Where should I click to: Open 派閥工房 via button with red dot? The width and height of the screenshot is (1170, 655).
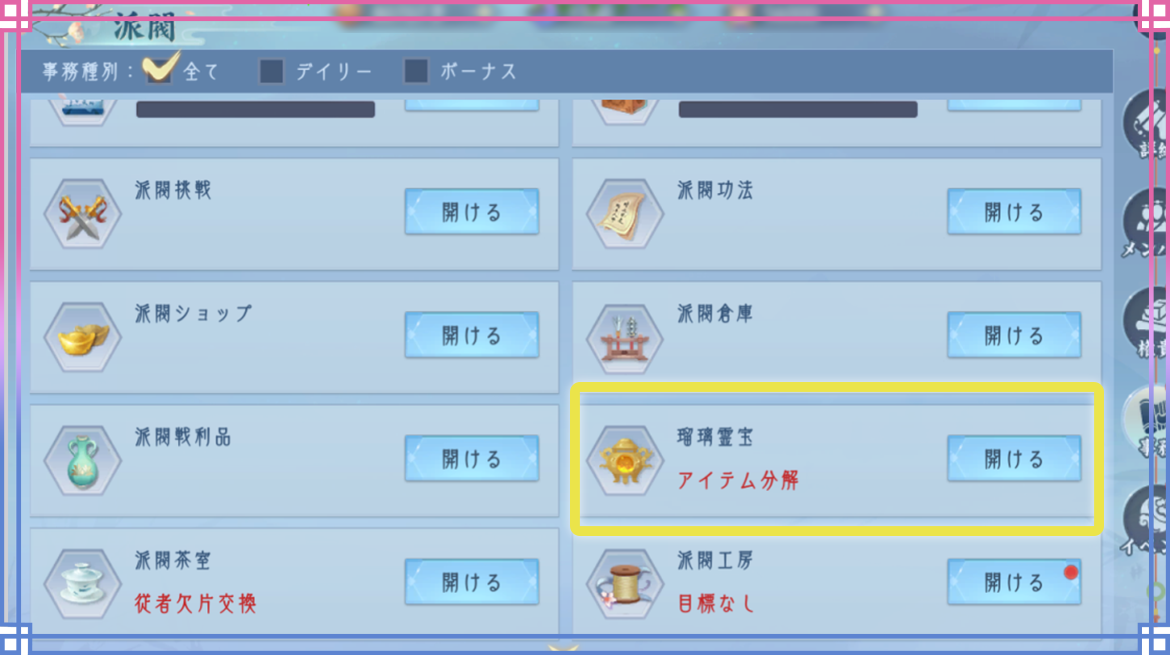click(x=1014, y=582)
